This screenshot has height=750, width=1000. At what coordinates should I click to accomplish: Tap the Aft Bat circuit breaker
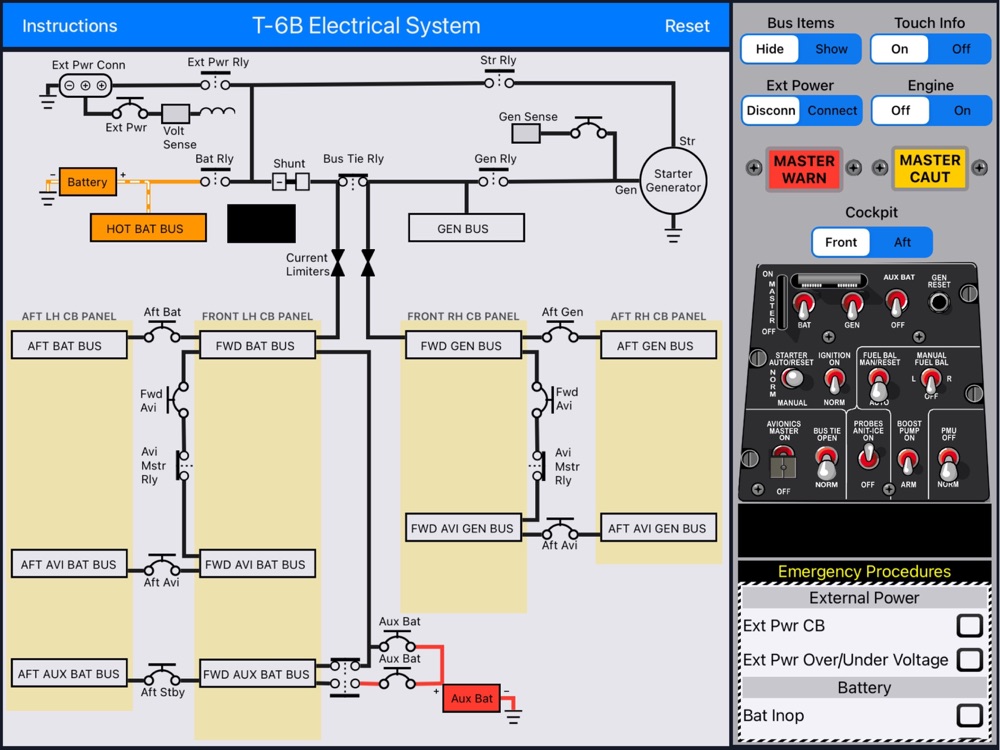point(162,332)
